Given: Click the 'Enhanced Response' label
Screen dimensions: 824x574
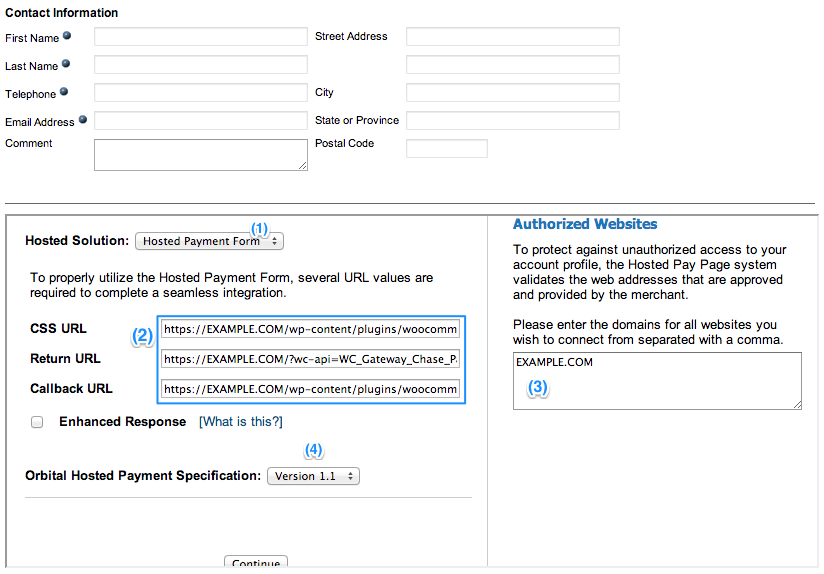Looking at the screenshot, I should (122, 422).
